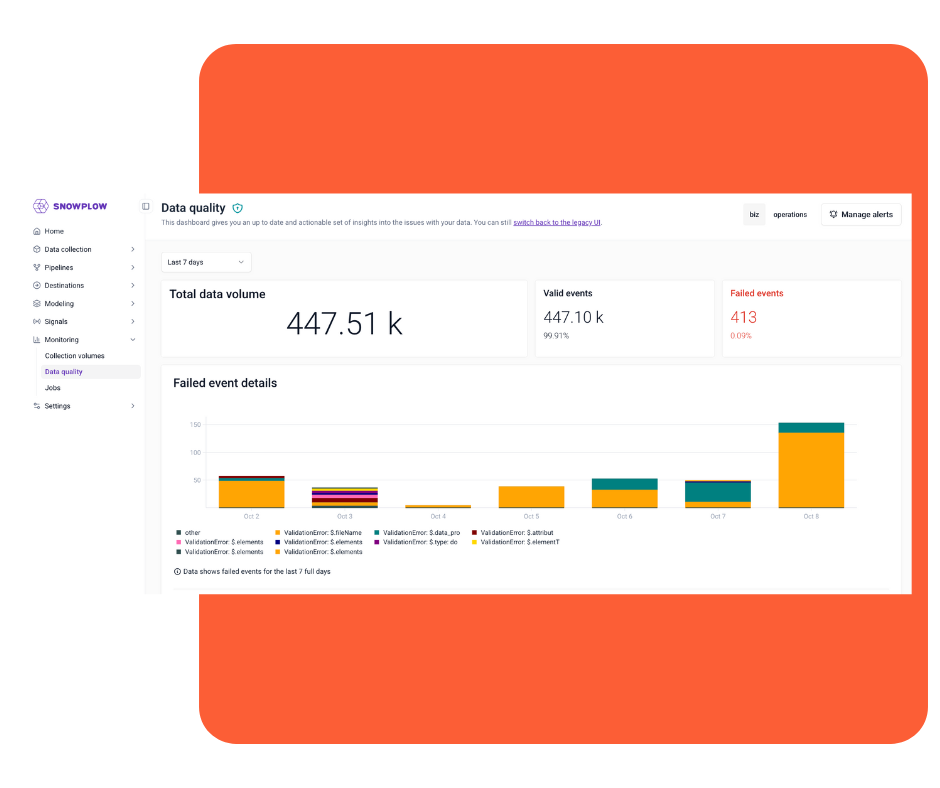The width and height of the screenshot is (940, 788).
Task: Click the Manage alerts button
Action: click(x=861, y=215)
